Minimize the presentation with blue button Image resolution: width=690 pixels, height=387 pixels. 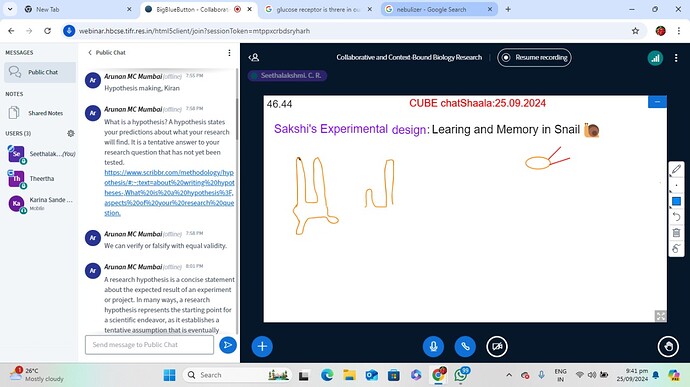click(x=657, y=102)
